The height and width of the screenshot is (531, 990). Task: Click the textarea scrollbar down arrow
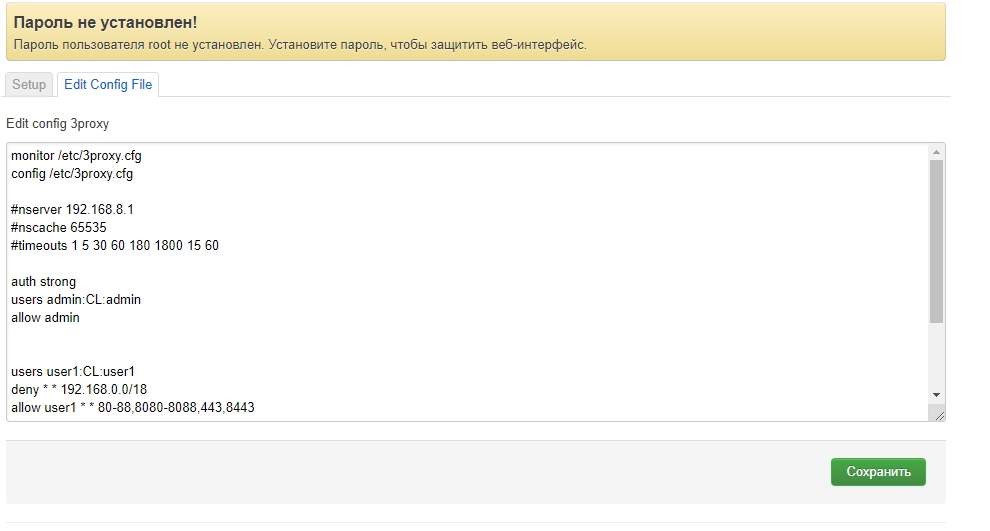point(936,395)
